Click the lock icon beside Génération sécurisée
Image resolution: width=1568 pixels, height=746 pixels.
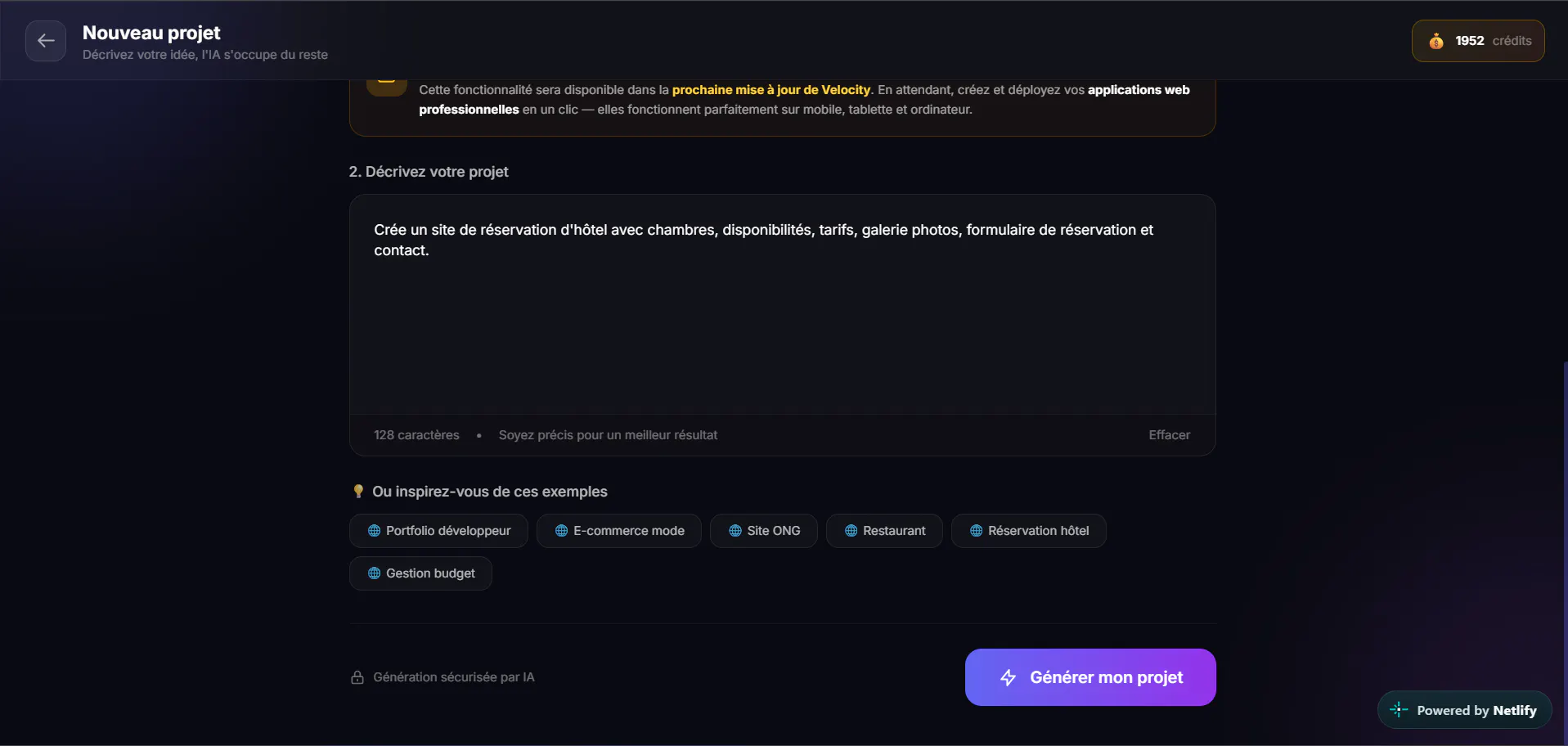pyautogui.click(x=357, y=677)
